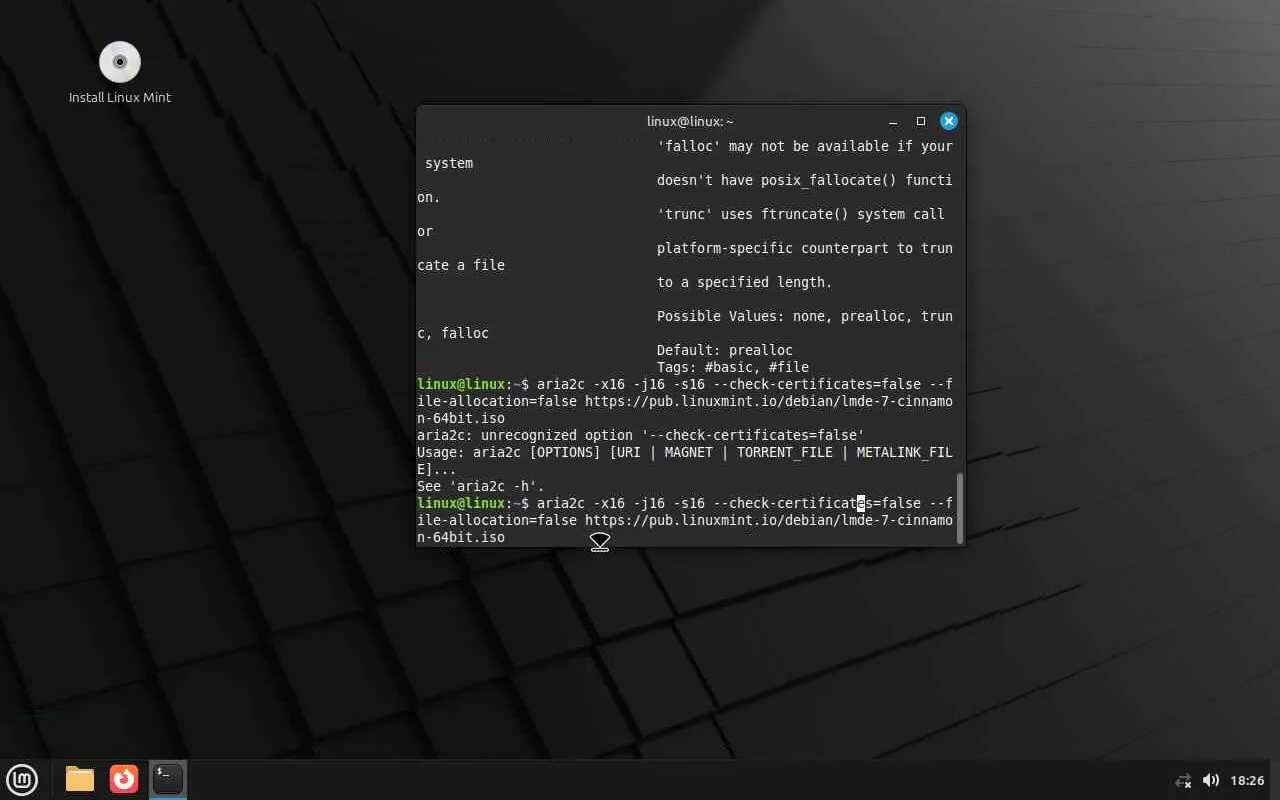Click the terminal title bar text
The width and height of the screenshot is (1280, 800).
(690, 121)
